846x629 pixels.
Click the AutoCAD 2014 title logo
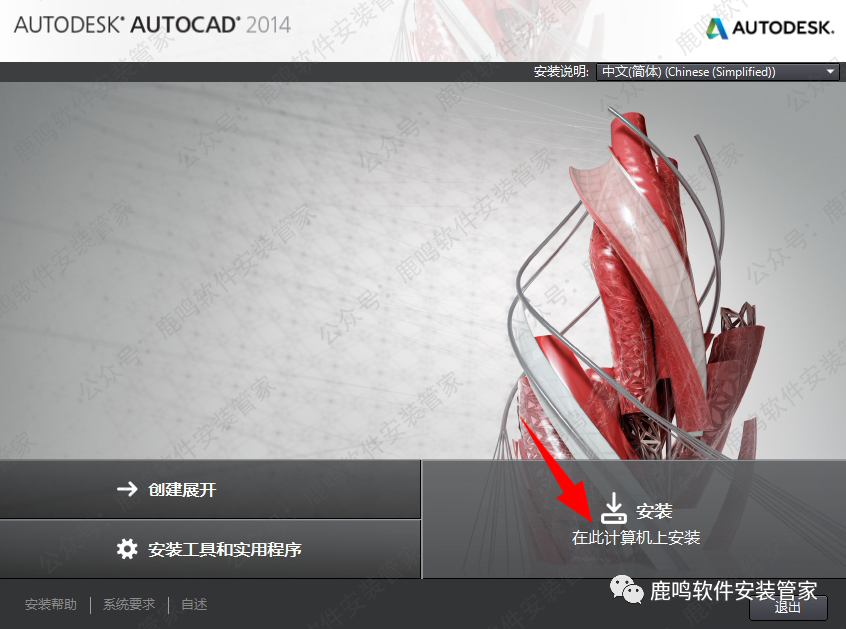coord(152,25)
